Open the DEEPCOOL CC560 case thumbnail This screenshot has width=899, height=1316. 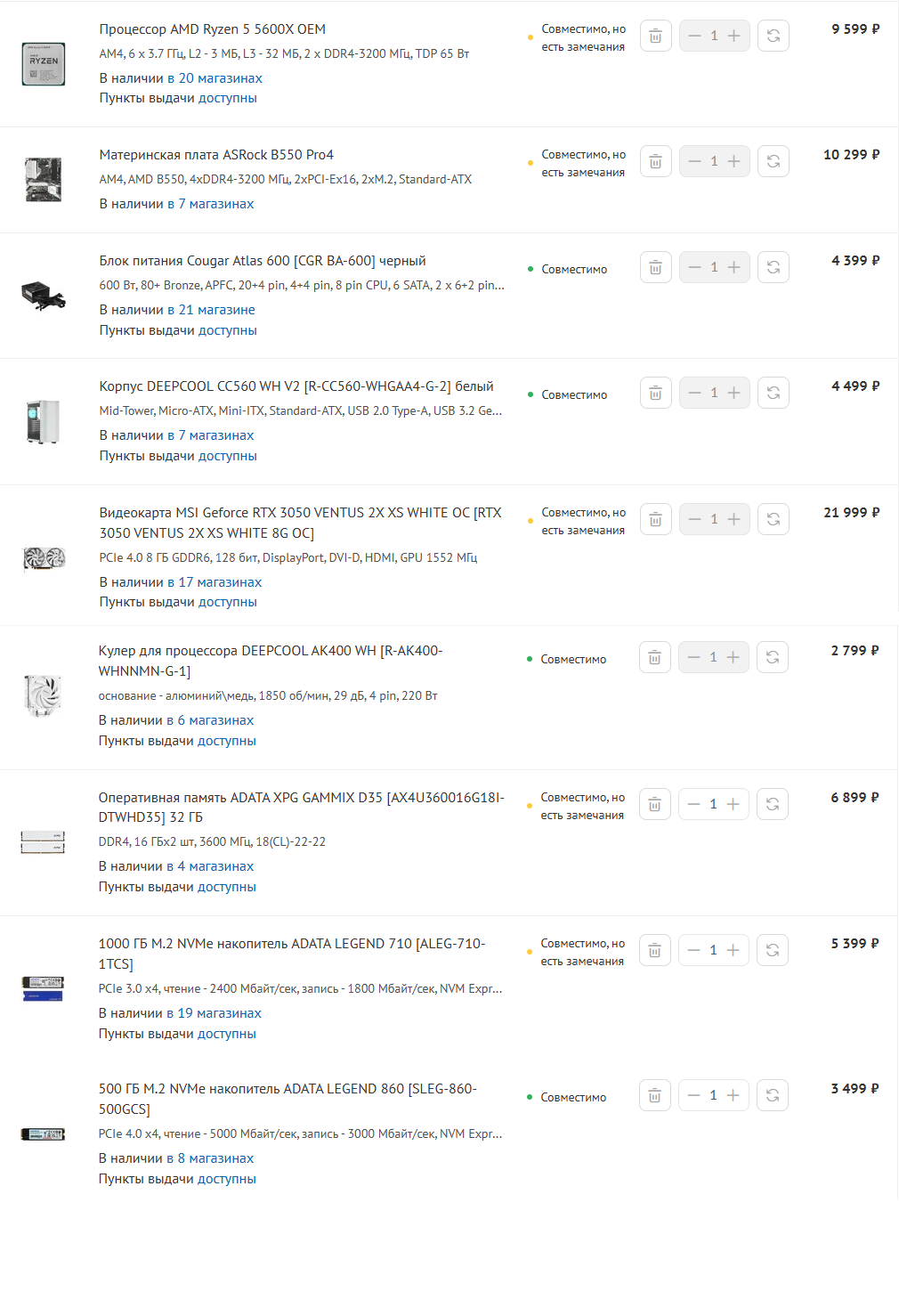coord(43,421)
